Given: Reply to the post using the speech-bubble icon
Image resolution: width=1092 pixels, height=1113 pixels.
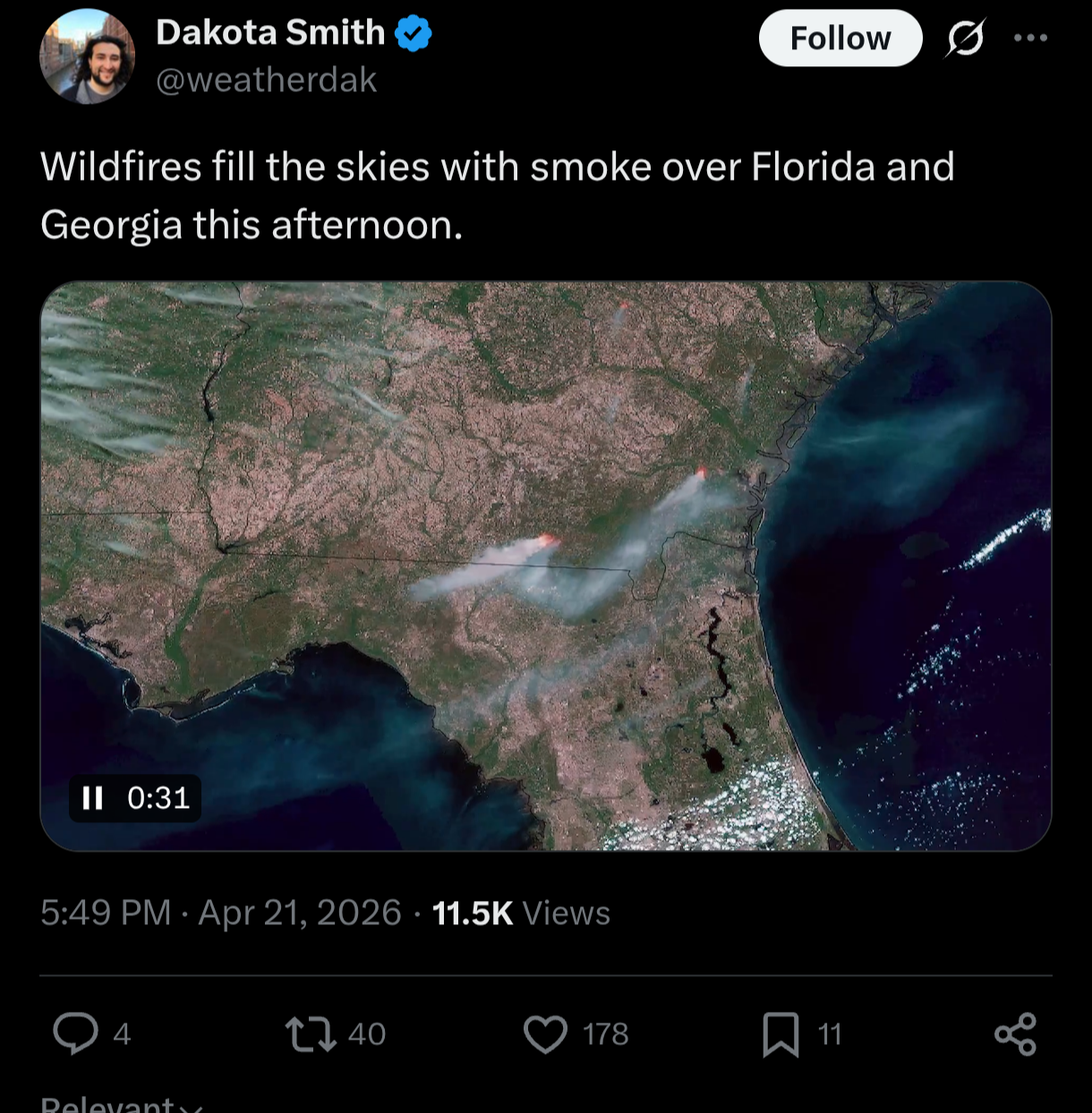Looking at the screenshot, I should [x=76, y=1033].
